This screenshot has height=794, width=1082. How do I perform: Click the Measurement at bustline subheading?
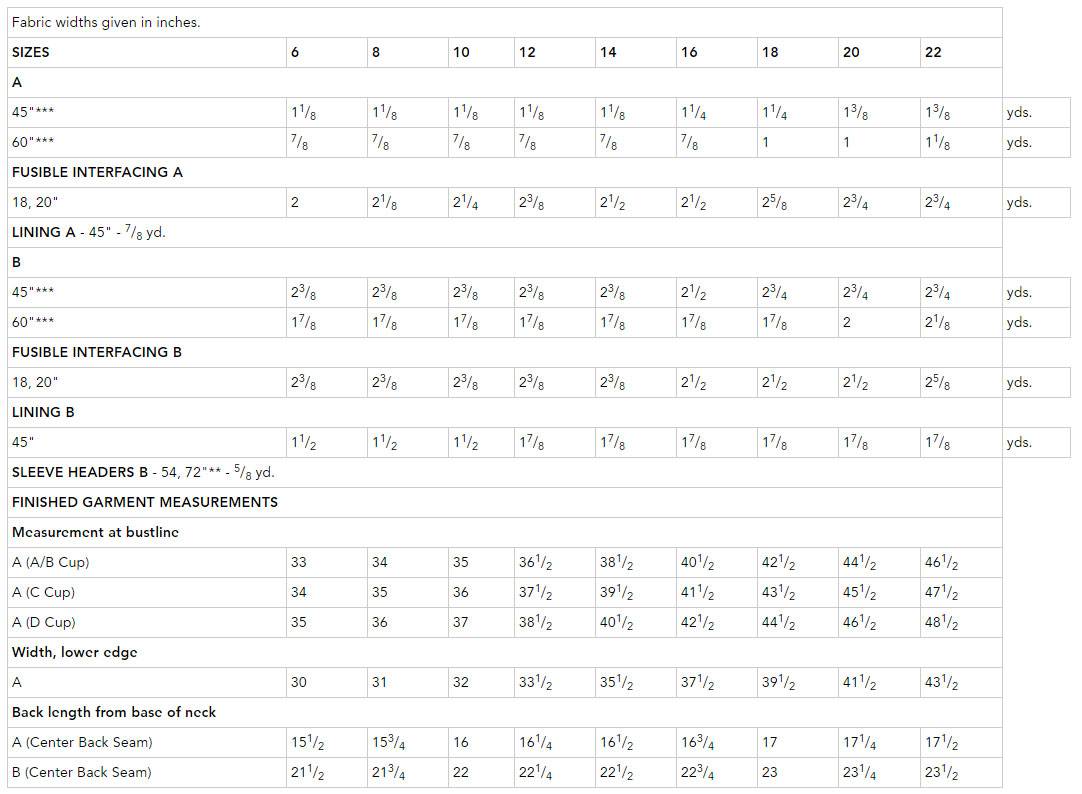click(x=95, y=533)
